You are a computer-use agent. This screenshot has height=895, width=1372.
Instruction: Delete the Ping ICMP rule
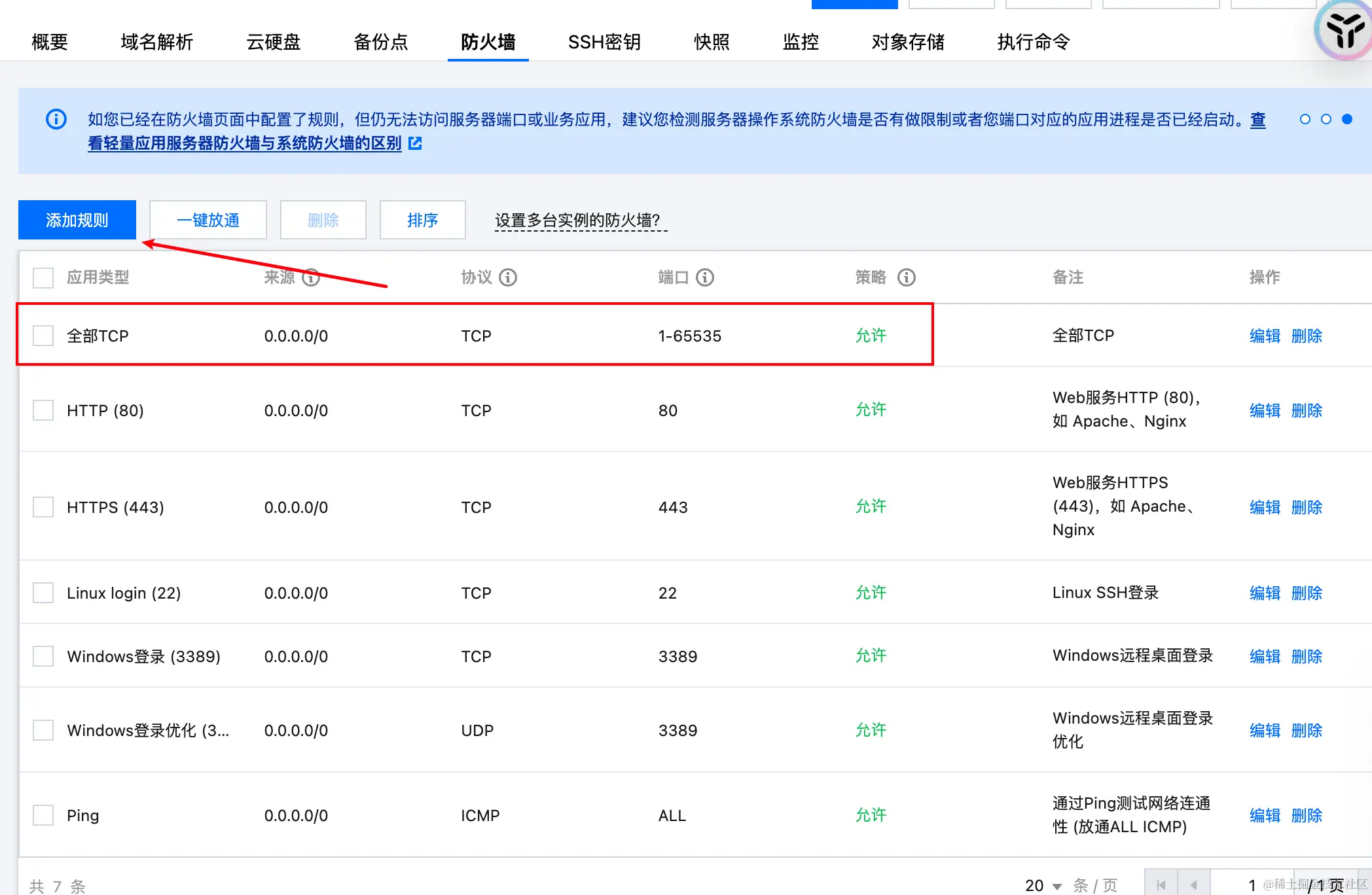pos(1307,815)
